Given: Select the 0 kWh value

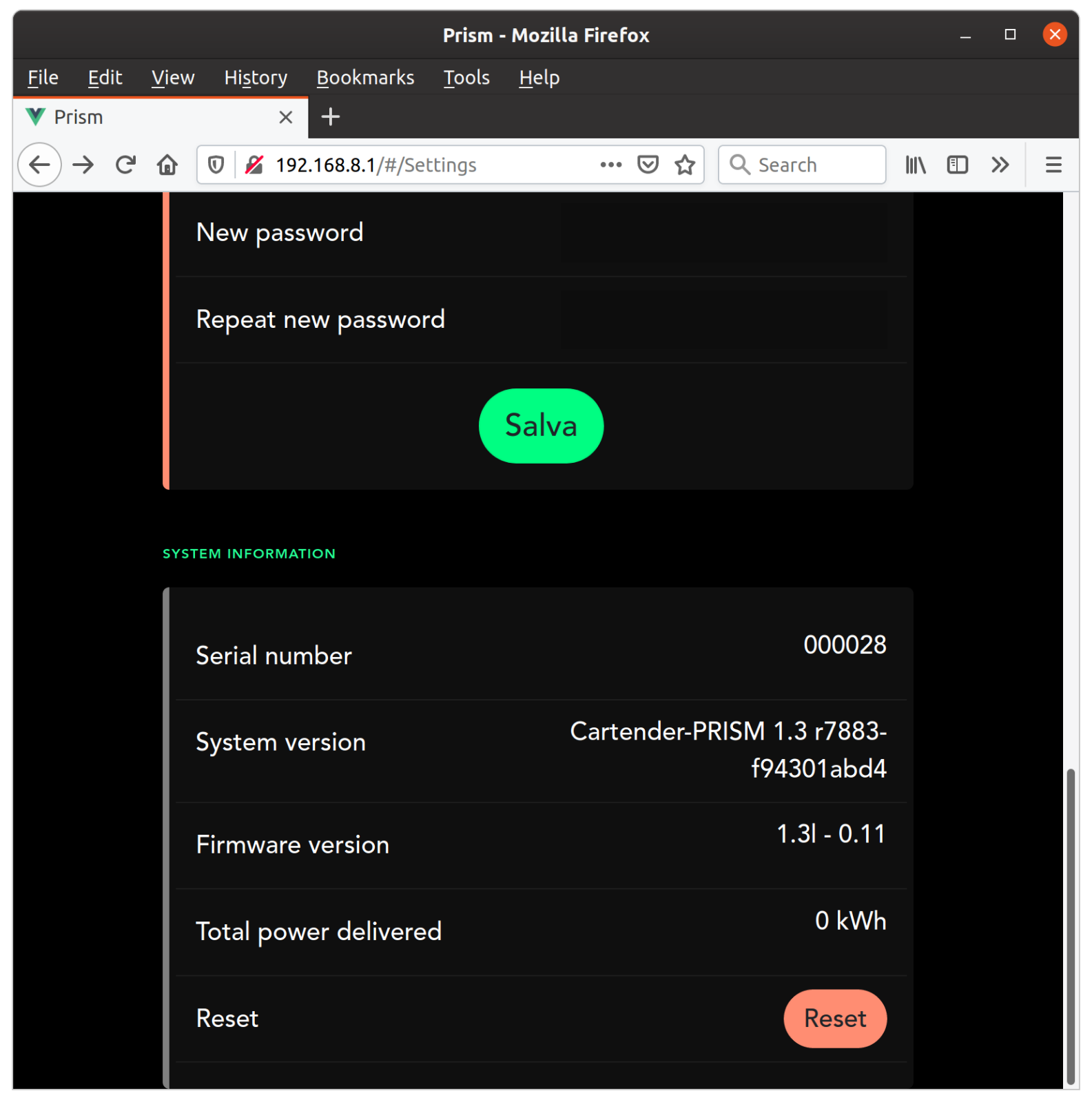Looking at the screenshot, I should [x=850, y=921].
